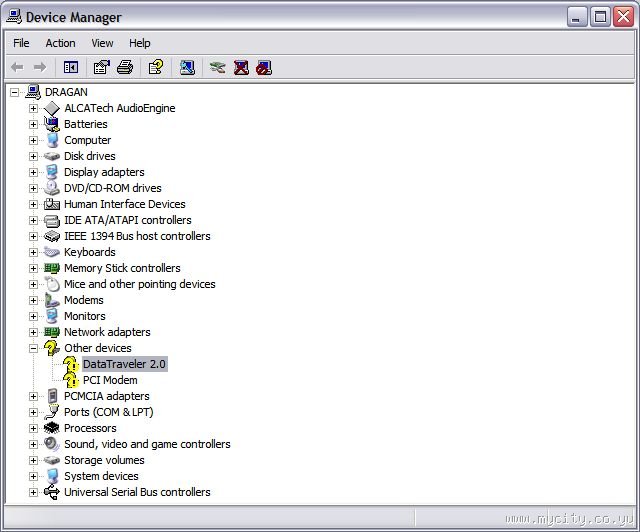This screenshot has height=532, width=640.
Task: Toggle the console tree pane icon
Action: point(71,67)
